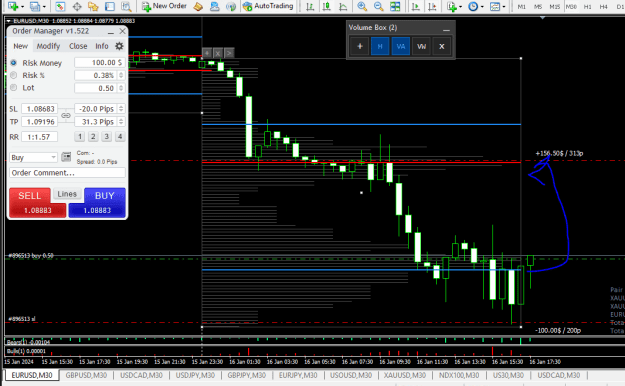This screenshot has width=625, height=386.
Task: Click the New Order toolbar button
Action: tap(164, 6)
